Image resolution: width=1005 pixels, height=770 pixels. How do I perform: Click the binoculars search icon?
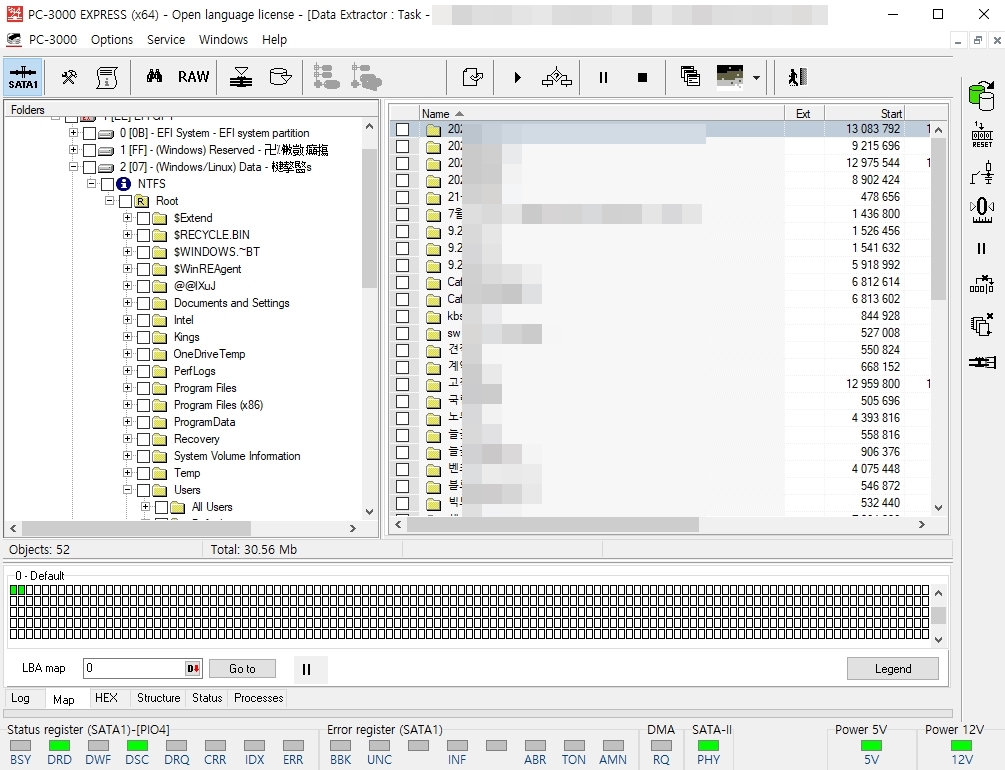154,77
